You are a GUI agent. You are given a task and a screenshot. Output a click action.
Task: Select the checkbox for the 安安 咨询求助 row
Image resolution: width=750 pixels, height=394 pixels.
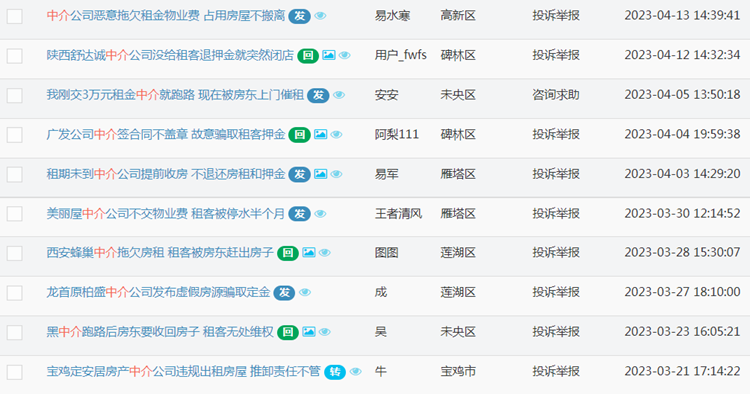(14, 95)
